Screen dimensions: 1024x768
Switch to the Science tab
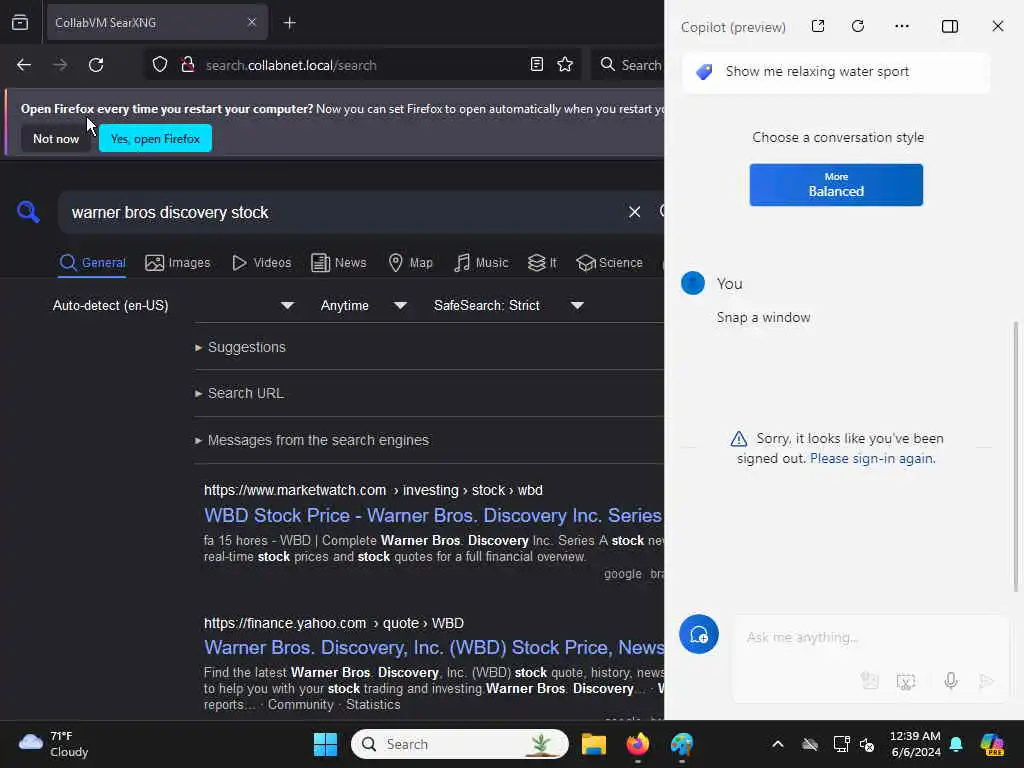click(610, 263)
